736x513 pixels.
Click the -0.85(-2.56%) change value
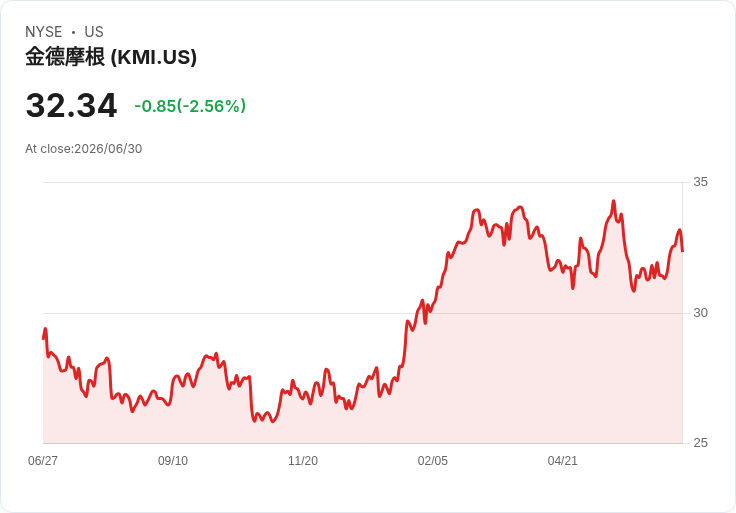[x=190, y=106]
